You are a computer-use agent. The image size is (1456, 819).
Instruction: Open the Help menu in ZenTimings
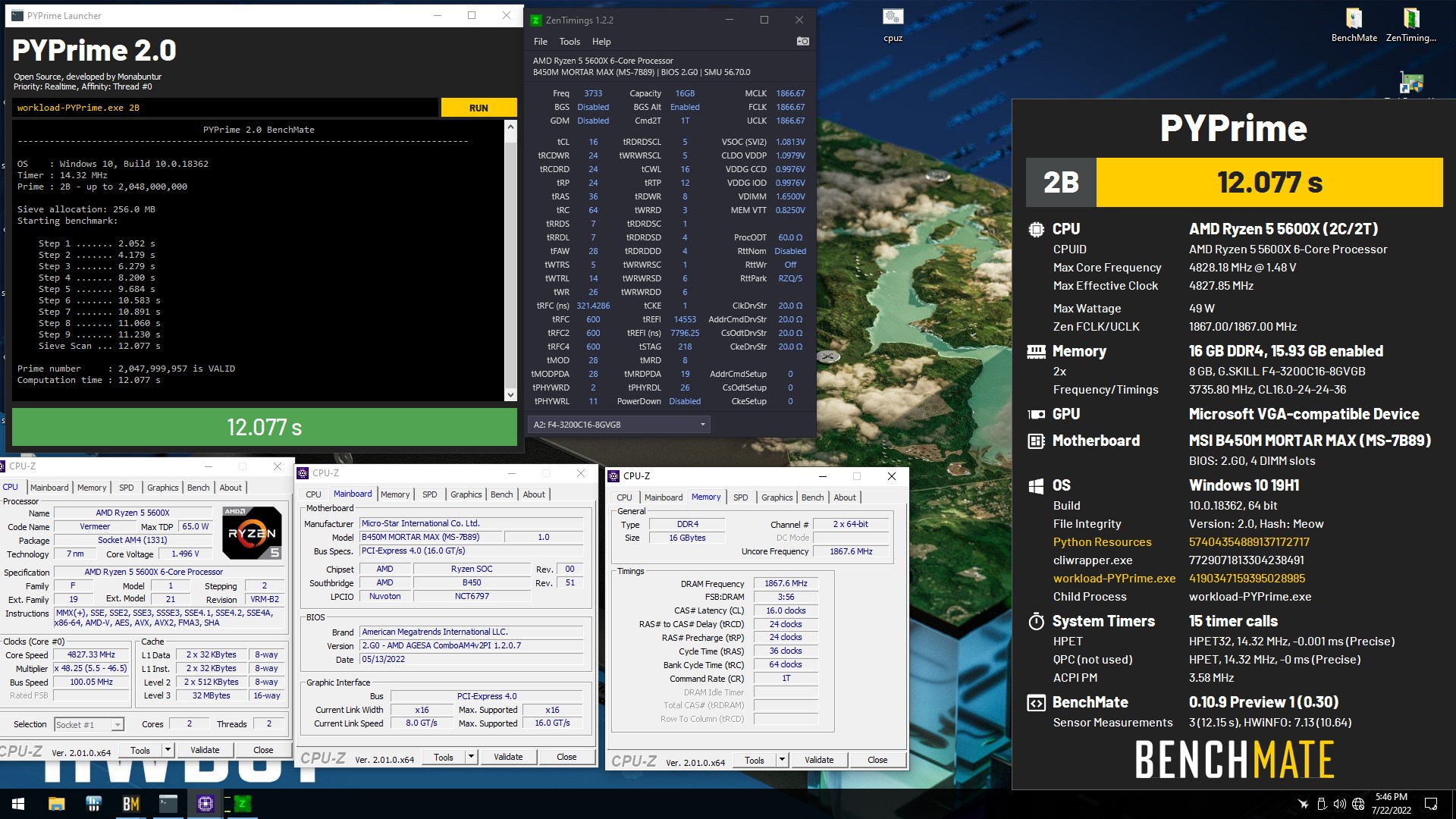[601, 42]
